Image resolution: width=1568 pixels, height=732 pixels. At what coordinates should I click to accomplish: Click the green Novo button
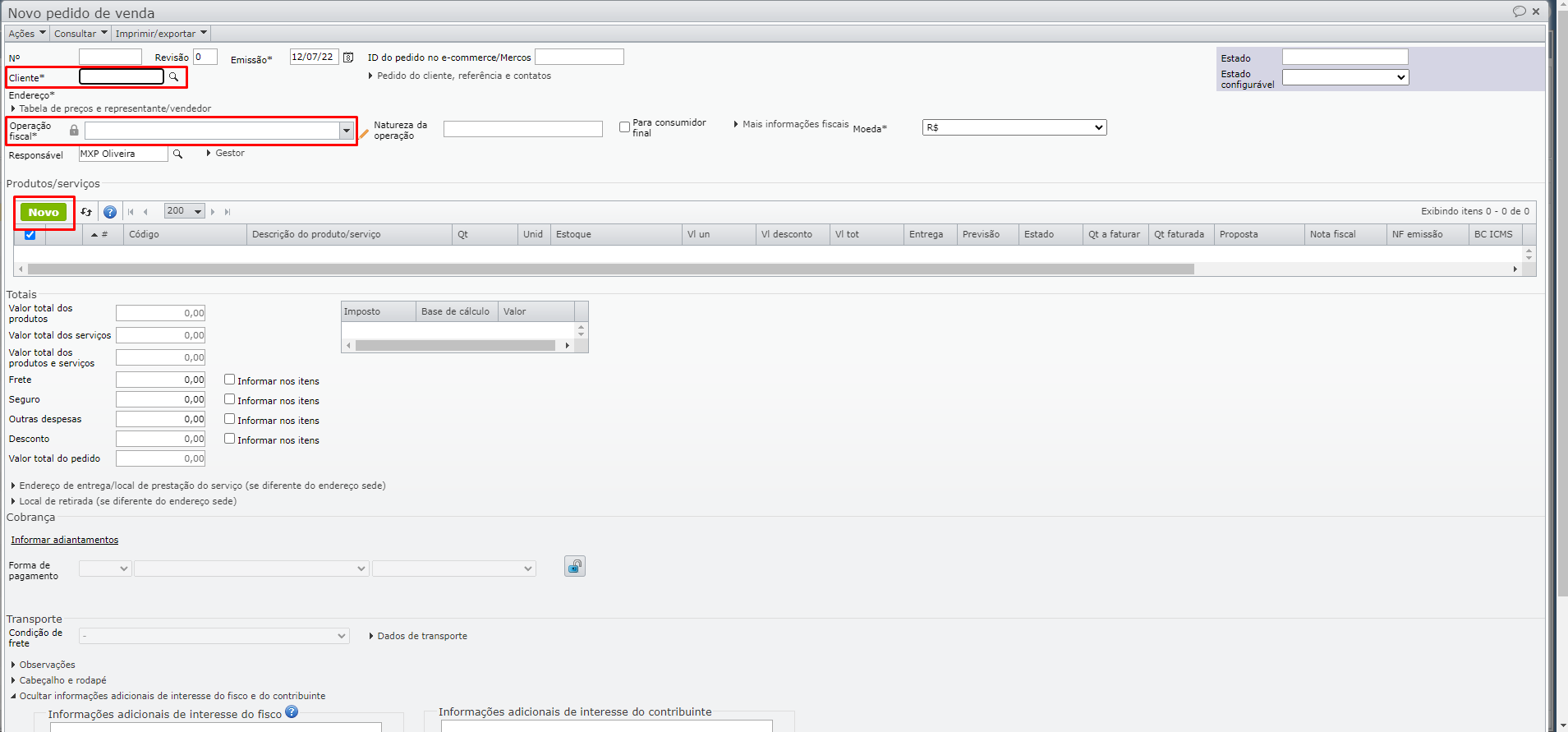point(44,212)
